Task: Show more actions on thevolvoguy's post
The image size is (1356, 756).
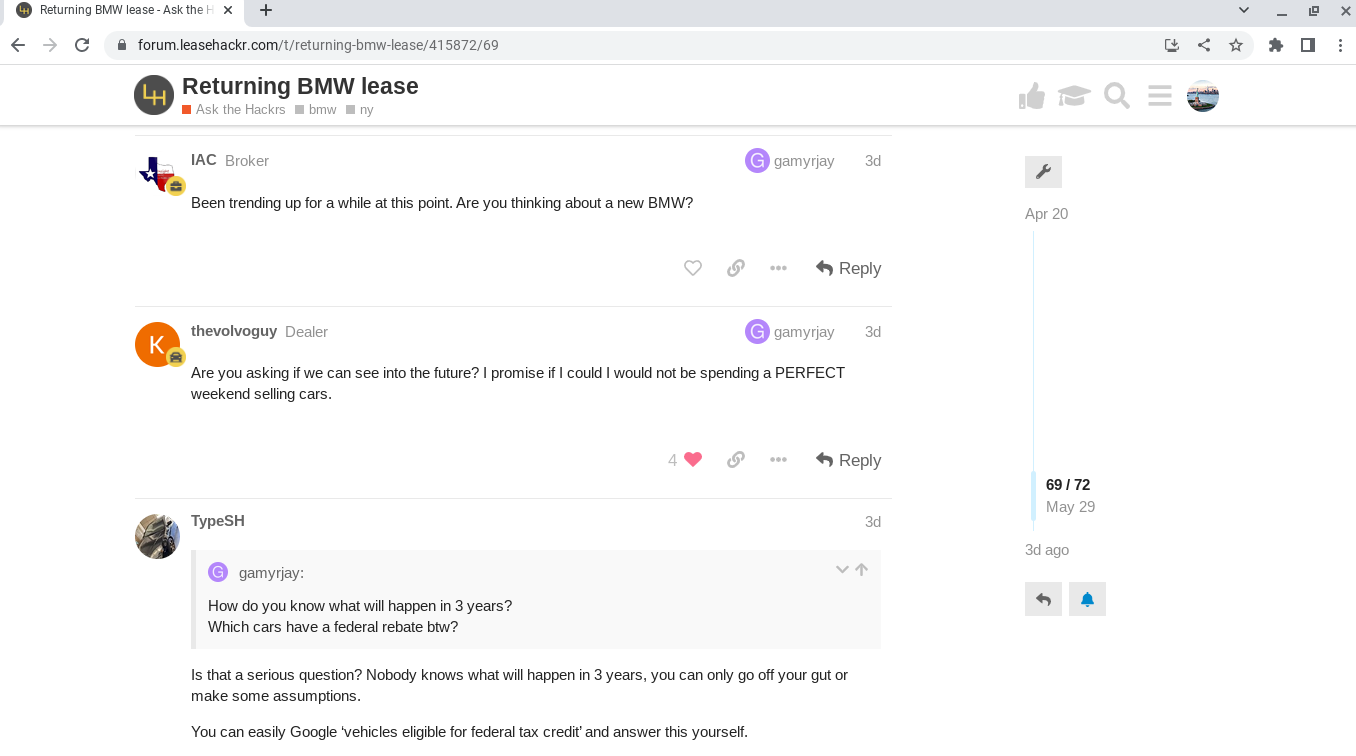Action: (x=779, y=460)
